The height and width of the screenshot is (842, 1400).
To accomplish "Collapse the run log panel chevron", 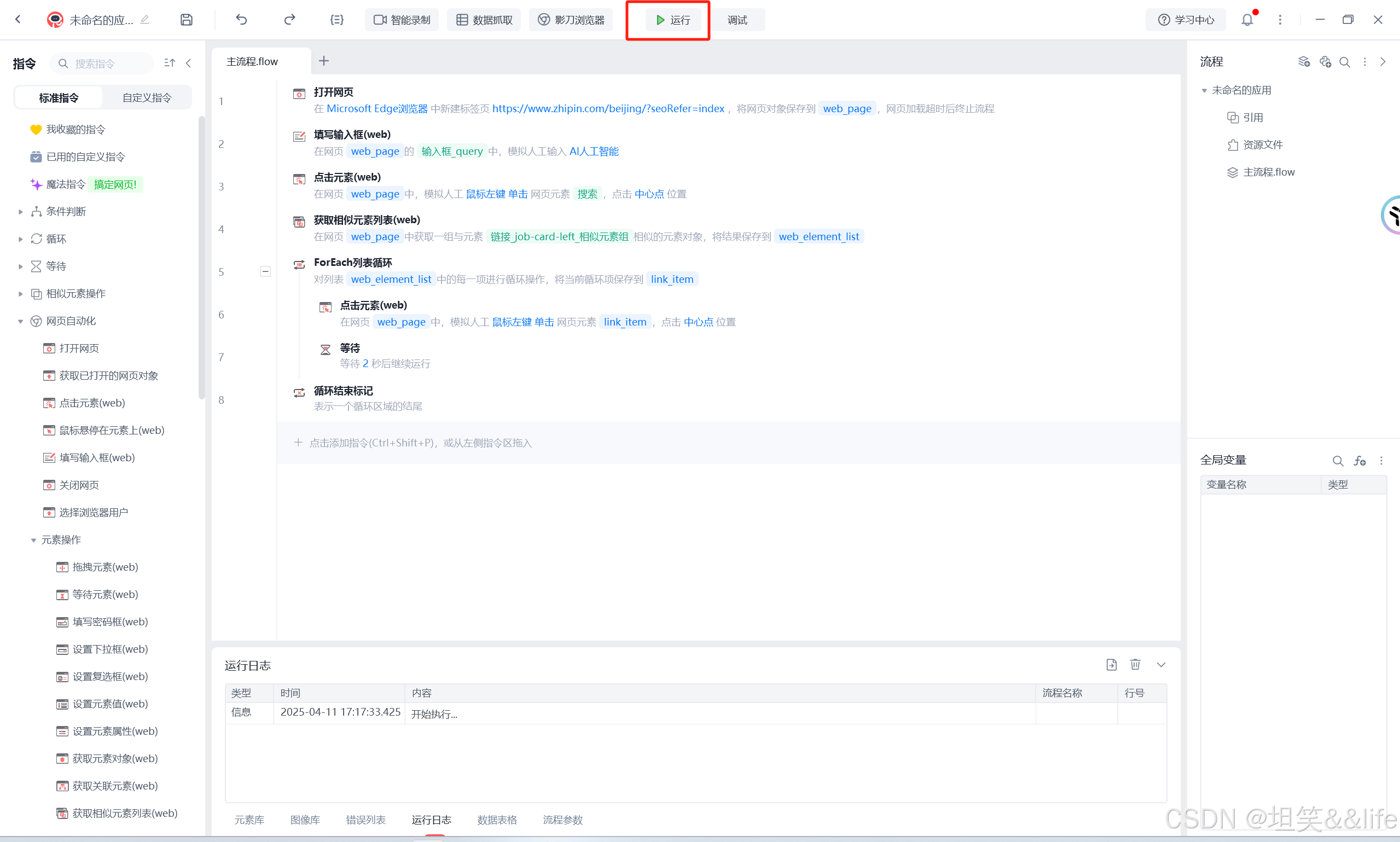I will (1160, 664).
